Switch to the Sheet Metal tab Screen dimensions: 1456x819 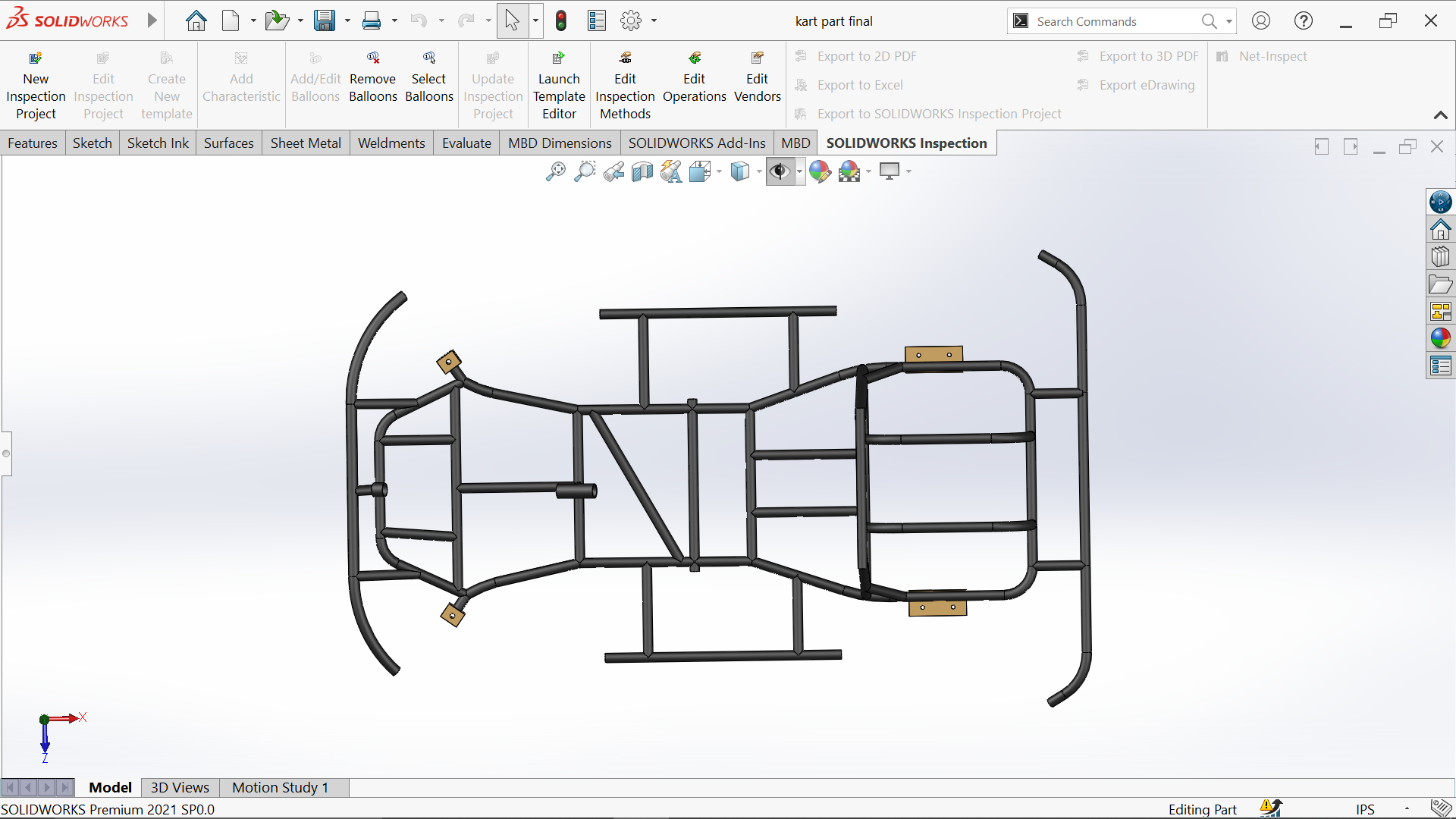[306, 143]
